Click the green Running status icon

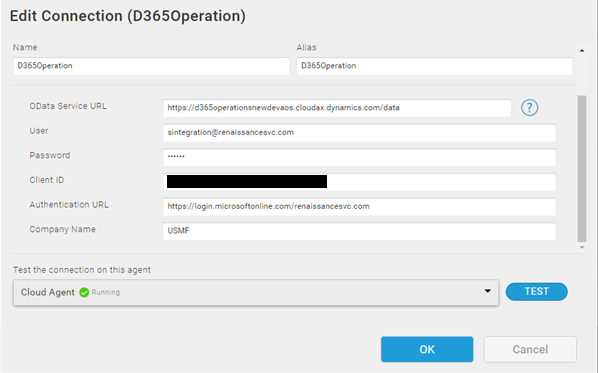point(84,293)
